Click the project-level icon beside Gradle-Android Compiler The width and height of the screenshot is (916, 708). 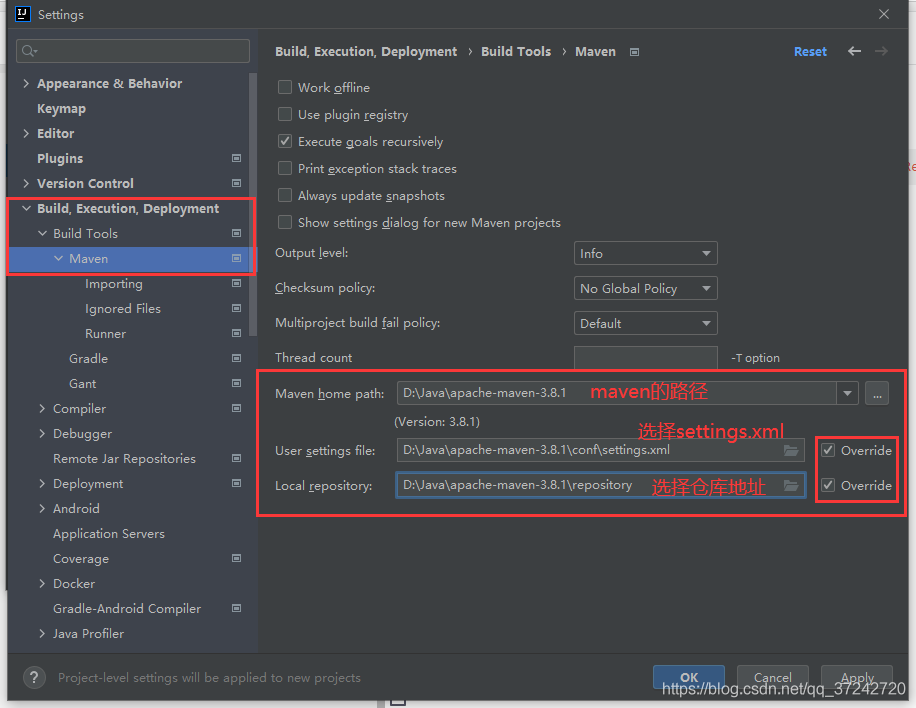pos(237,608)
